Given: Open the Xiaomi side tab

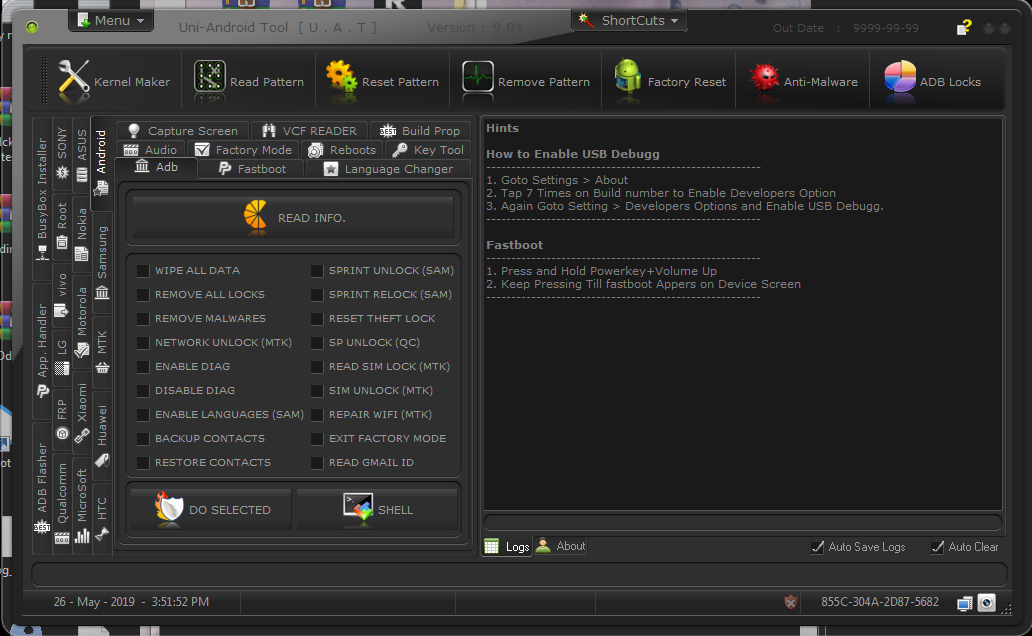Looking at the screenshot, I should point(82,413).
